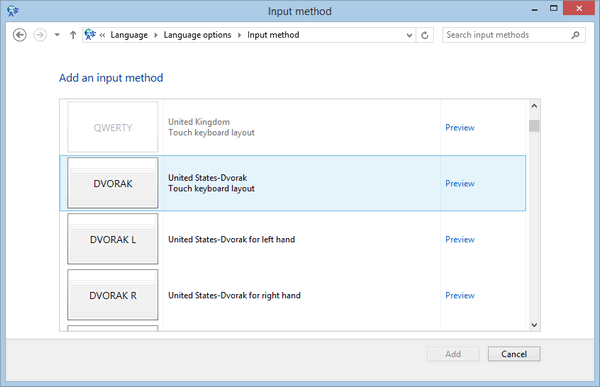Navigate to Language options breadcrumb

click(197, 35)
